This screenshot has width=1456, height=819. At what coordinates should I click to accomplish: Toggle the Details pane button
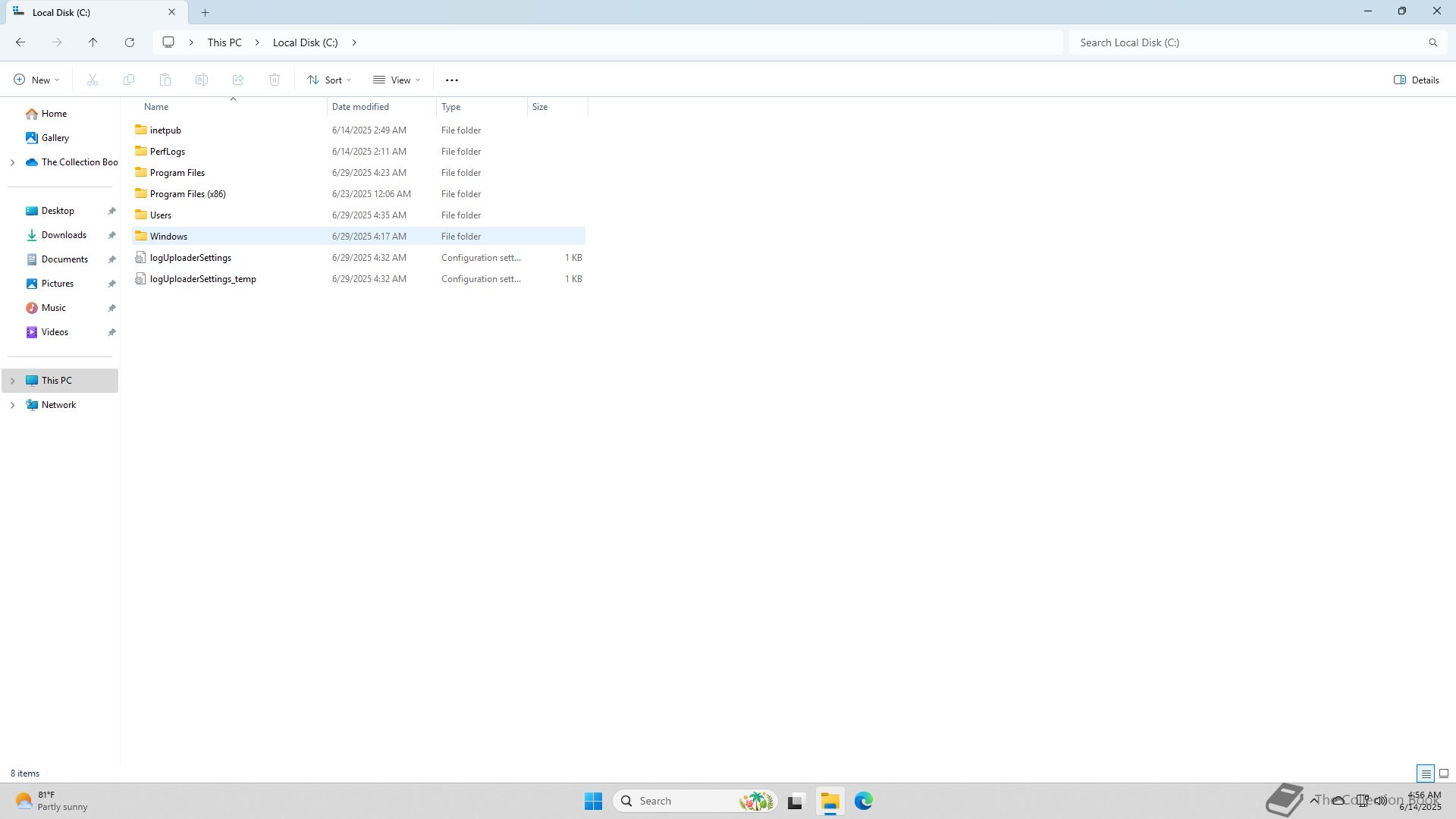[x=1416, y=80]
